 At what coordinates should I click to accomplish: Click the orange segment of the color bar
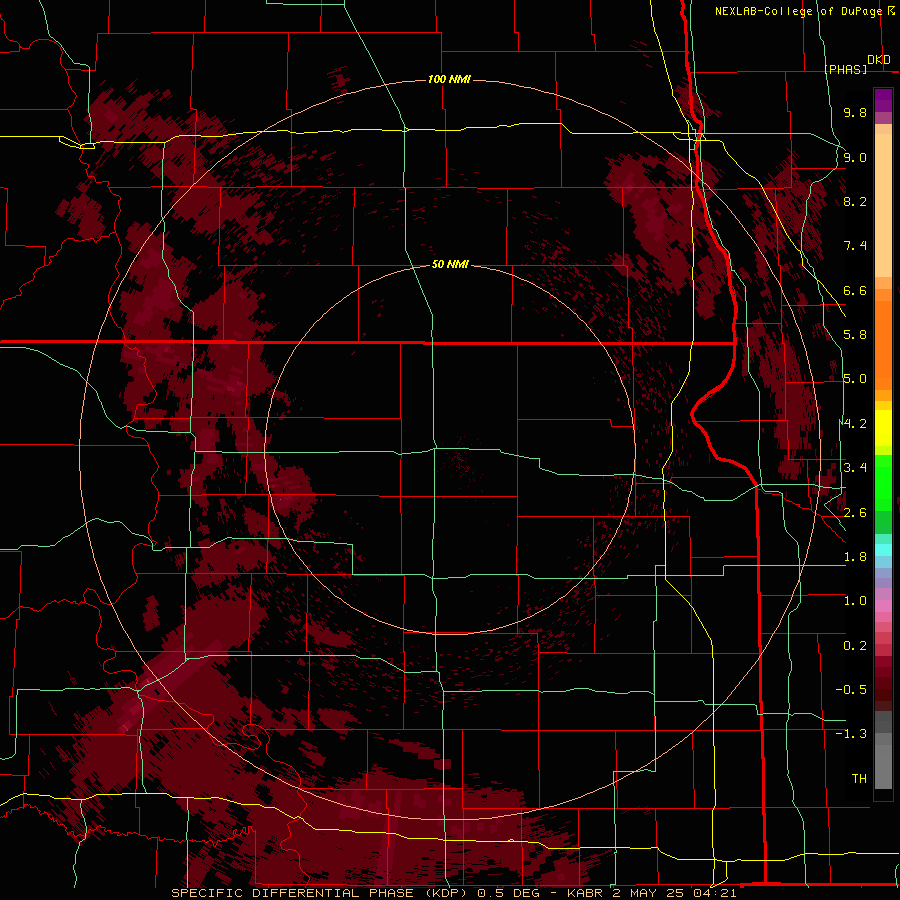tap(883, 345)
